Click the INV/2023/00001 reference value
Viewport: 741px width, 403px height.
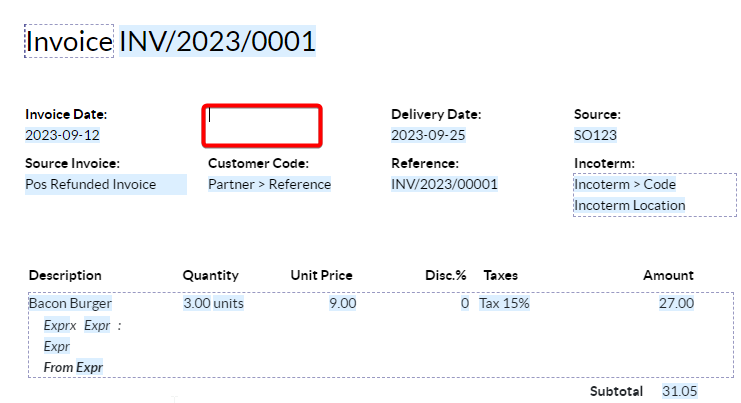click(444, 184)
